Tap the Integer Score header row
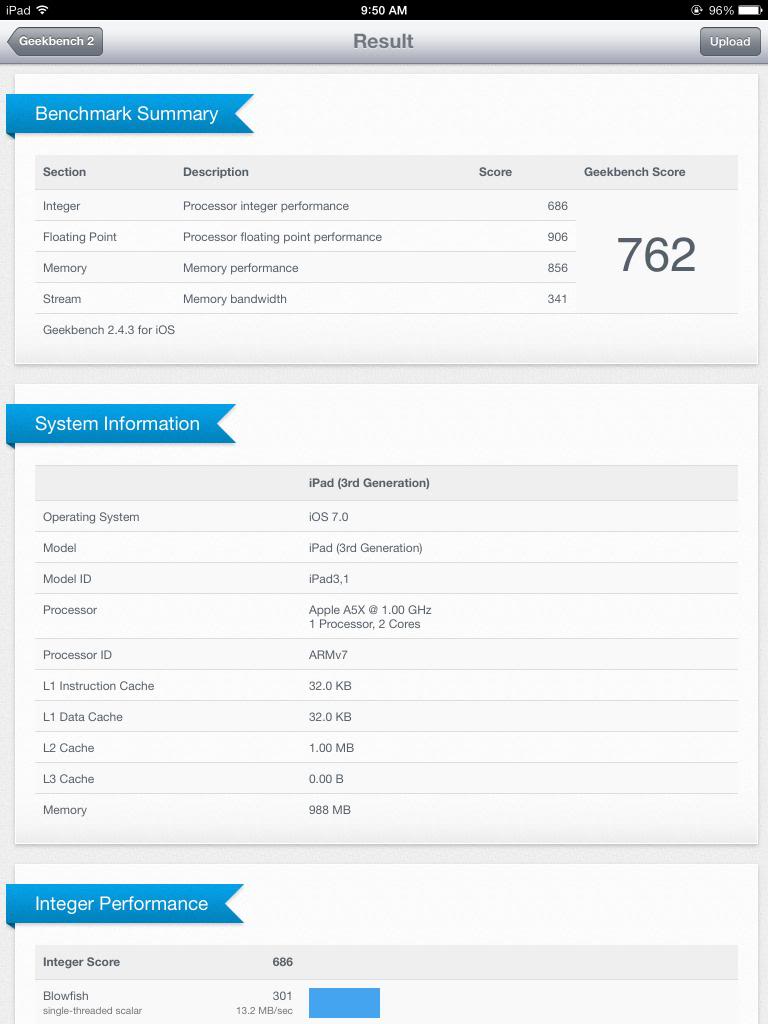The width and height of the screenshot is (768, 1024). pyautogui.click(x=387, y=962)
